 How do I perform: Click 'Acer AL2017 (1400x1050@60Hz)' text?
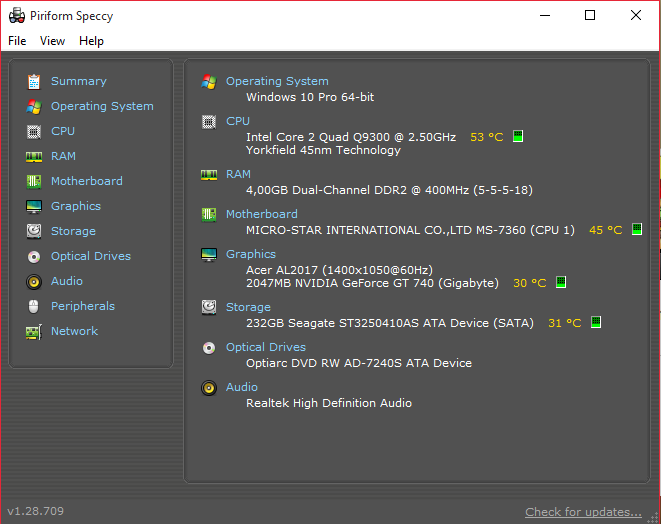339,270
